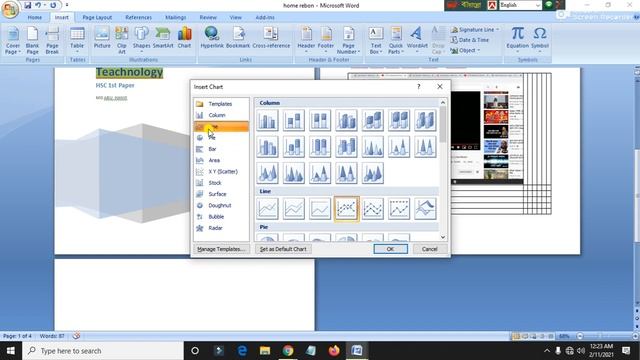Insert a Blank Page
The width and height of the screenshot is (640, 360).
click(32, 40)
